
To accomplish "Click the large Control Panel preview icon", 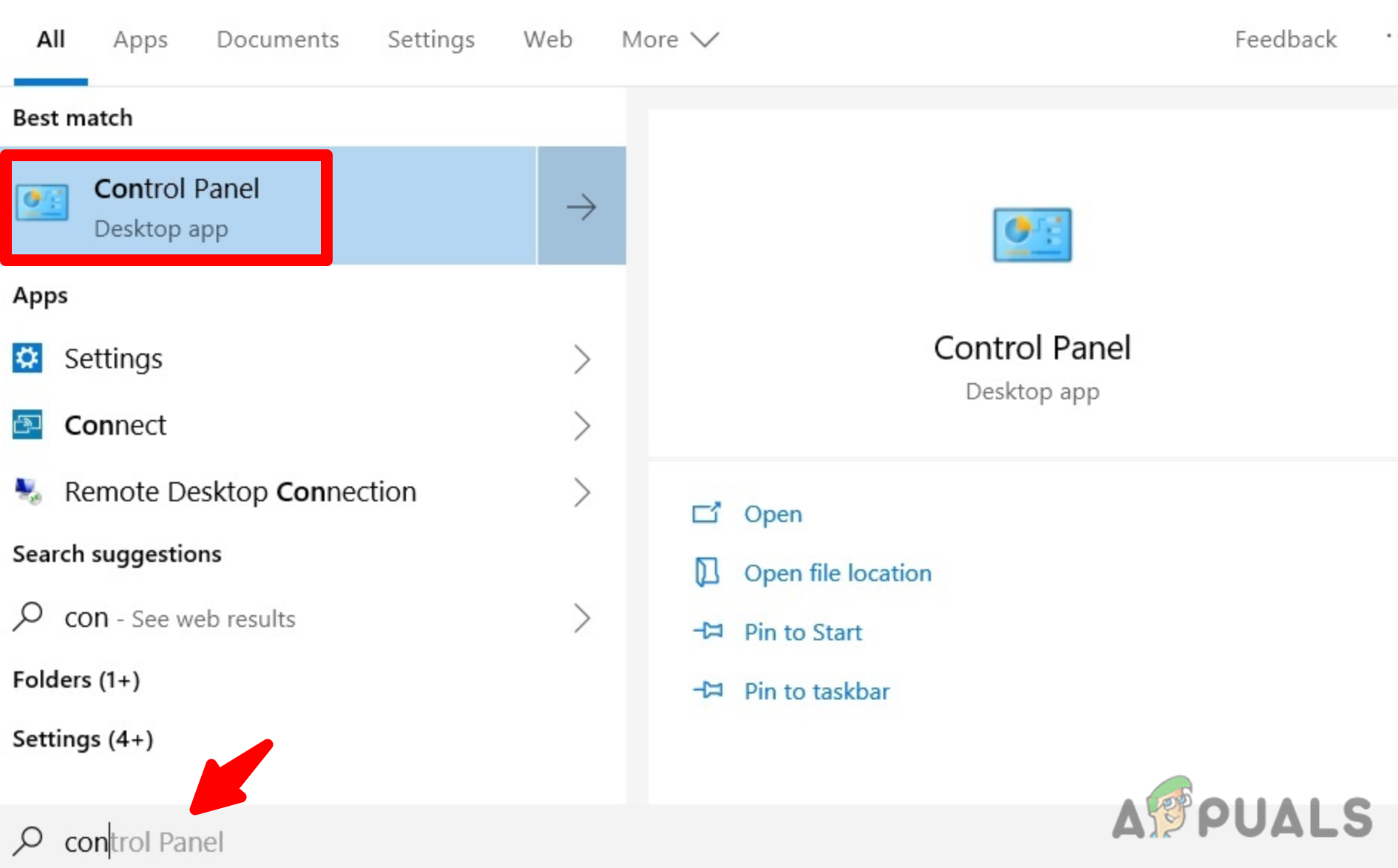I will (1031, 235).
